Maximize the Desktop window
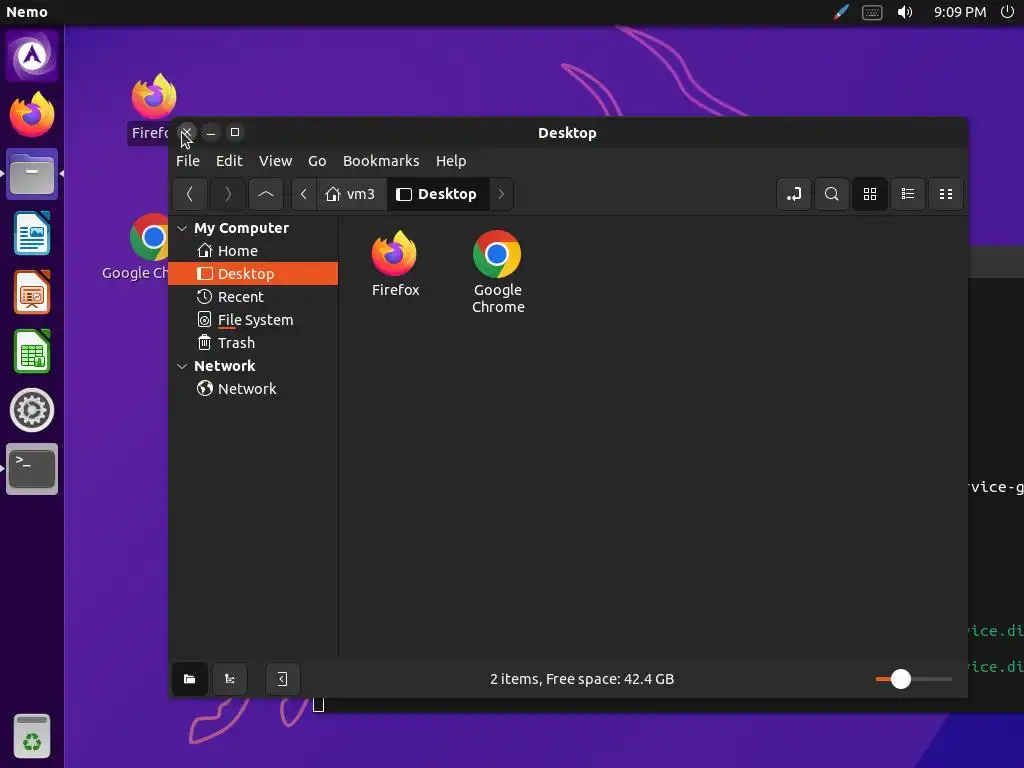Viewport: 1024px width, 768px height. pos(235,133)
